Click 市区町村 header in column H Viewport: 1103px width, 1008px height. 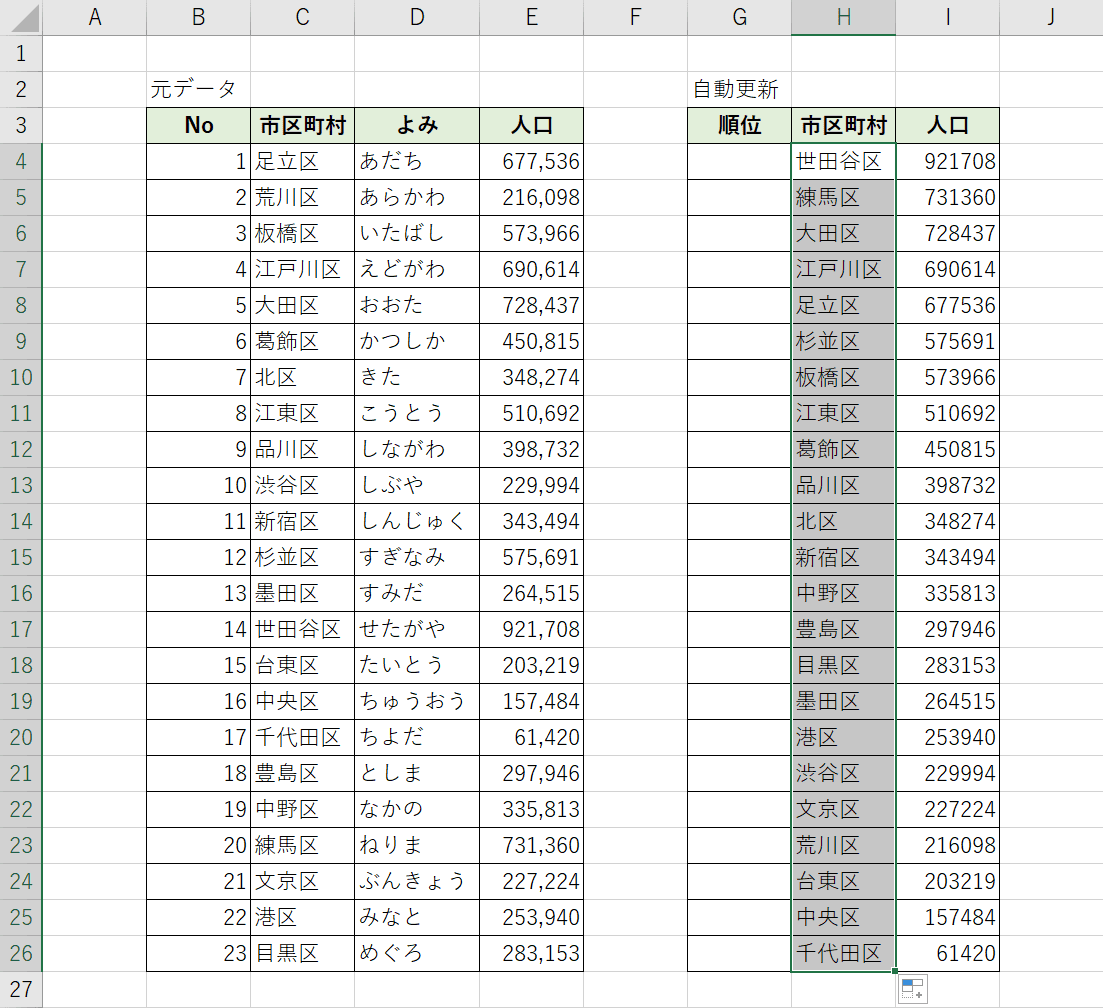(843, 125)
